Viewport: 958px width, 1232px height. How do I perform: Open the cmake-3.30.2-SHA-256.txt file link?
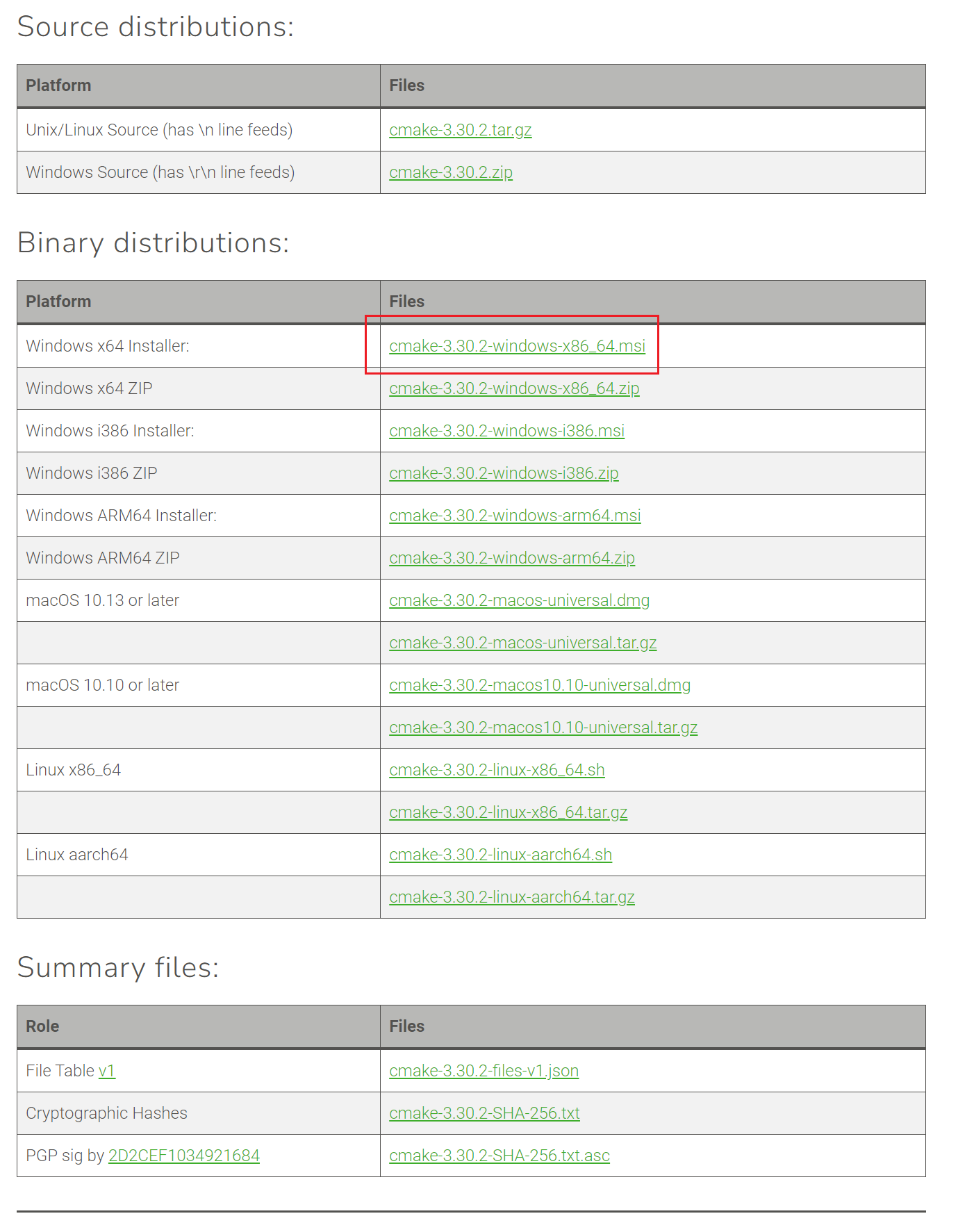point(484,1113)
